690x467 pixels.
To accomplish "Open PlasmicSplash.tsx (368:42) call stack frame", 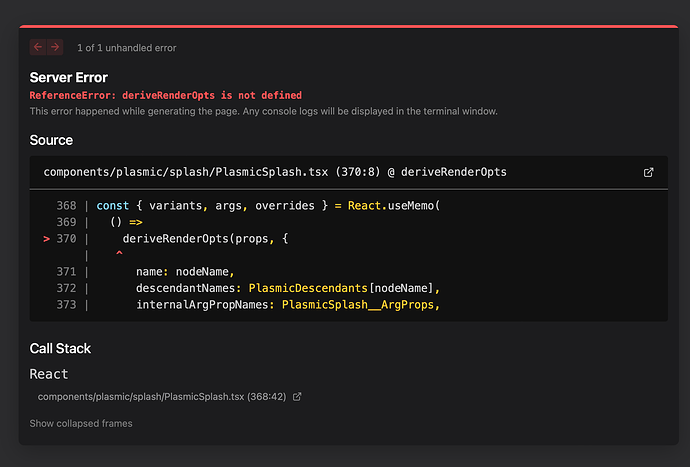I will click(x=162, y=397).
